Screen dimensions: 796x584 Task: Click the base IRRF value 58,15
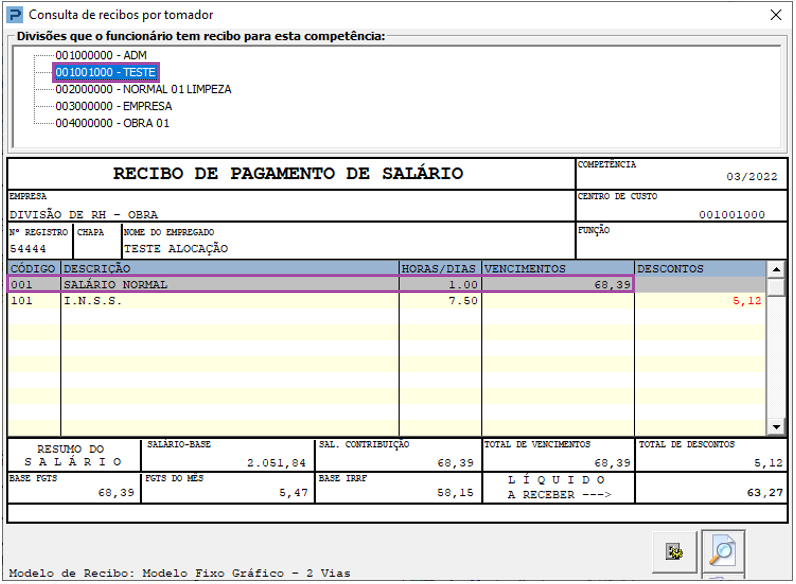tap(455, 493)
